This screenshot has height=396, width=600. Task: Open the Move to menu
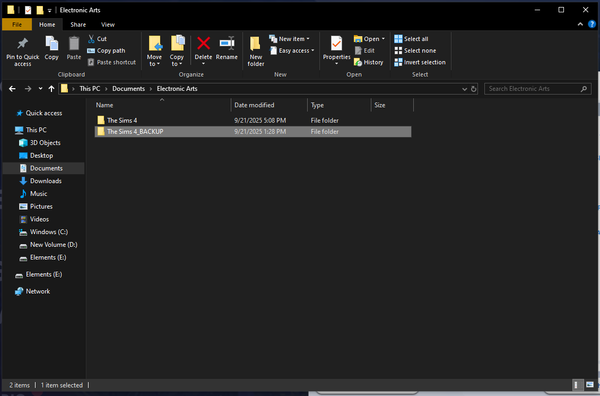pos(155,51)
